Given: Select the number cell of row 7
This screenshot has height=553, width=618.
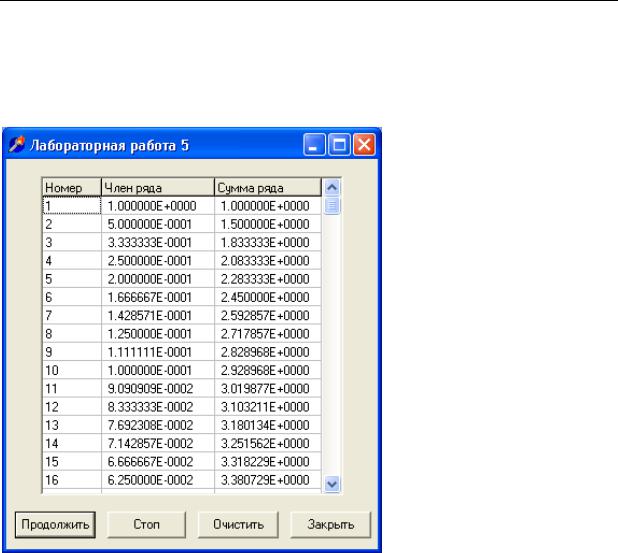Looking at the screenshot, I should tap(72, 315).
